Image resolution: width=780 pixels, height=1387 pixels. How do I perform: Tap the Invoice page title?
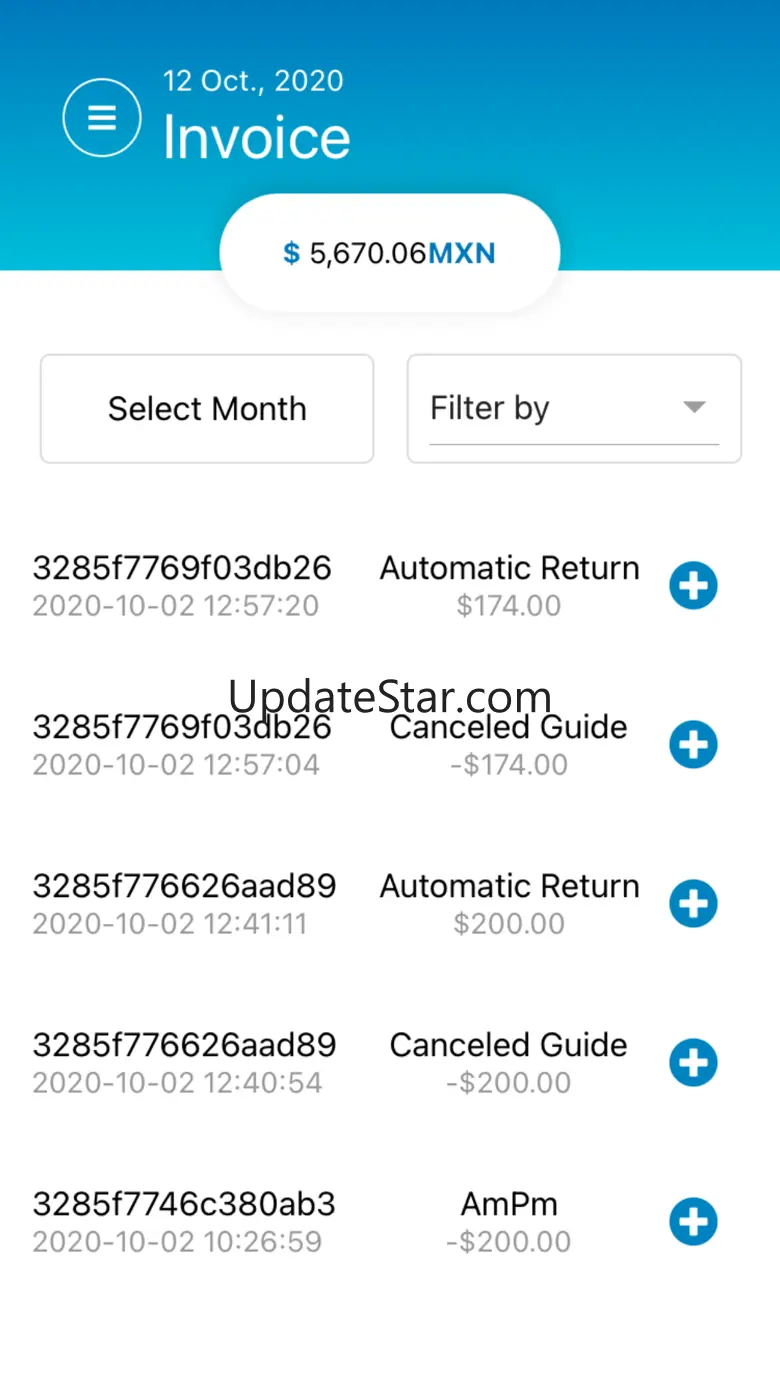point(257,137)
